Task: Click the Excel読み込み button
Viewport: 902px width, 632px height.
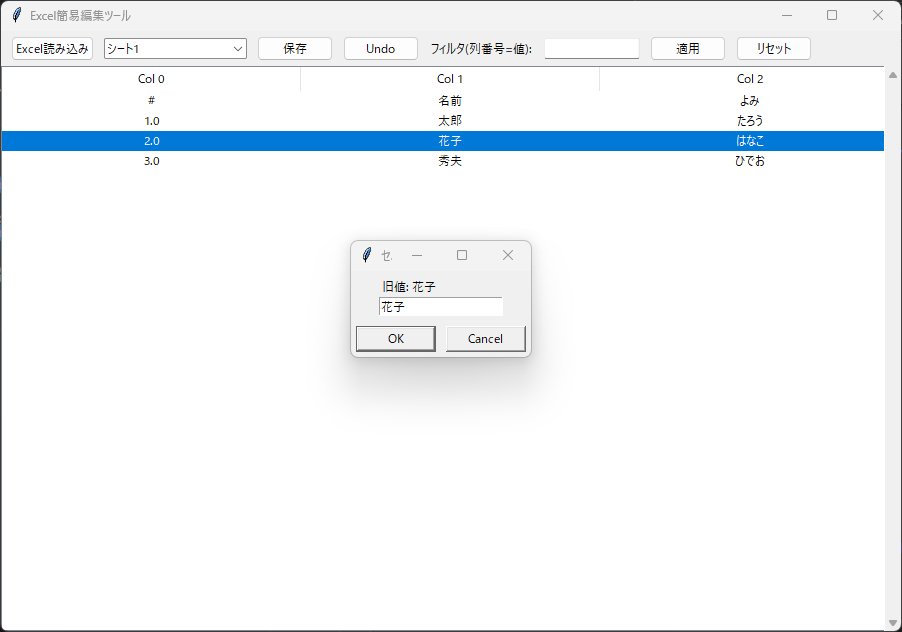Action: pyautogui.click(x=52, y=48)
